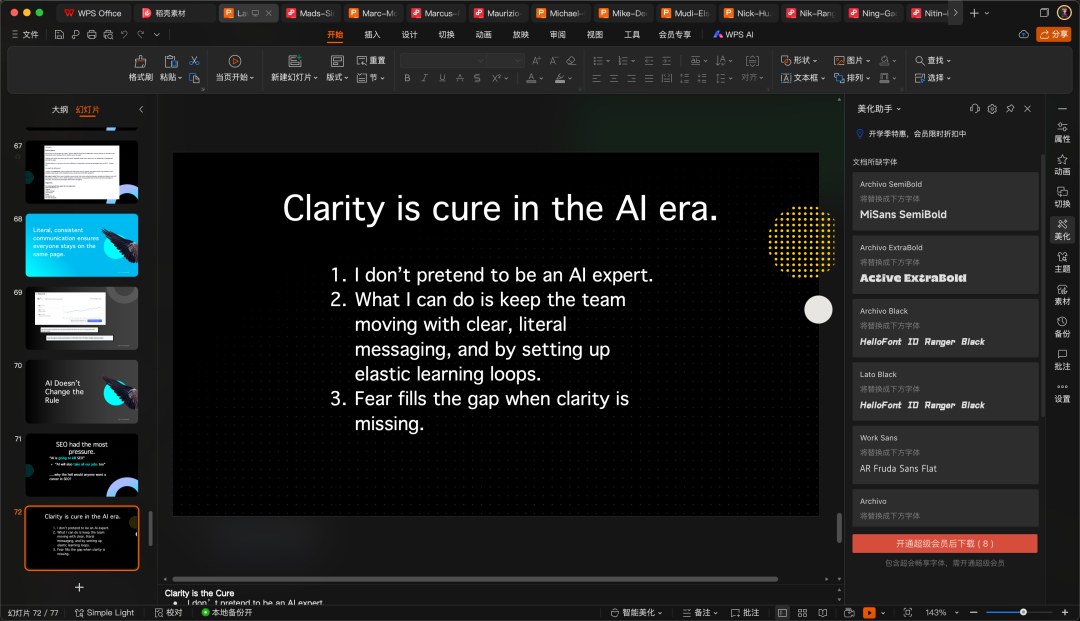Click the 重置 reset button
Screen dimensions: 1080x621
(371, 61)
